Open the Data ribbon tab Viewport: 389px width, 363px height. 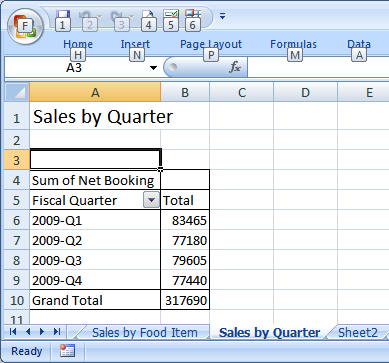pyautogui.click(x=359, y=44)
